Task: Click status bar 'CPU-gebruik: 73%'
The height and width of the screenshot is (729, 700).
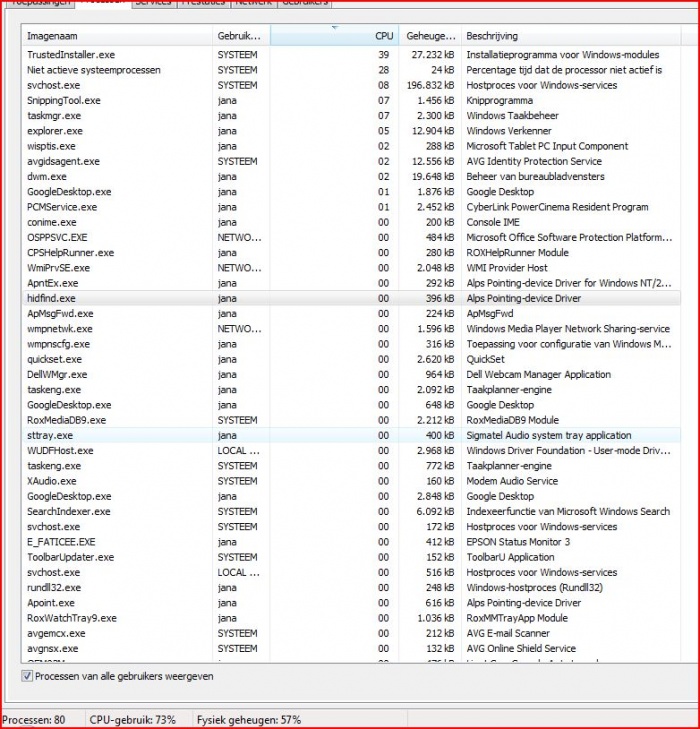Action: pos(132,720)
